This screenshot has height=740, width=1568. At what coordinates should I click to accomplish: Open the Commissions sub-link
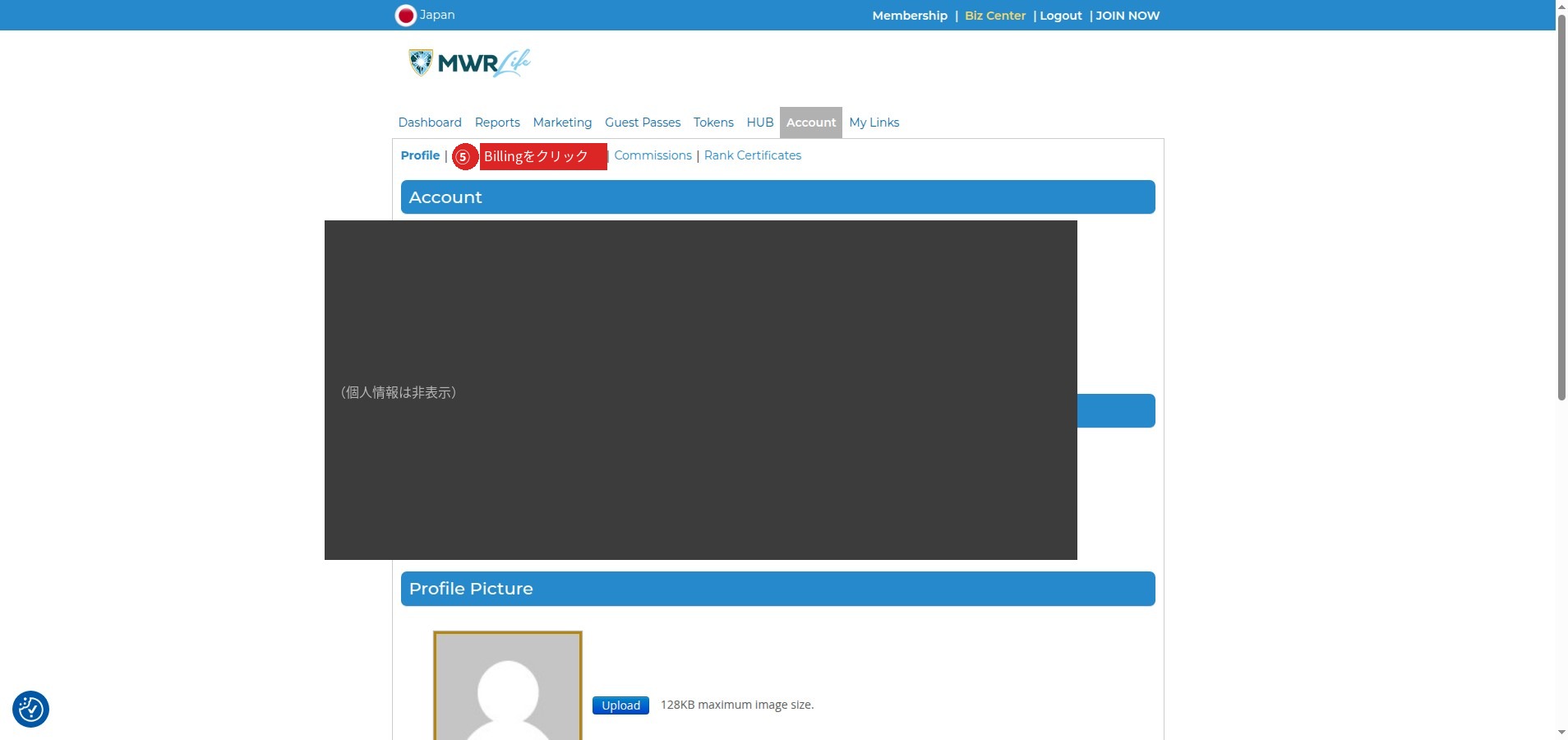click(653, 155)
